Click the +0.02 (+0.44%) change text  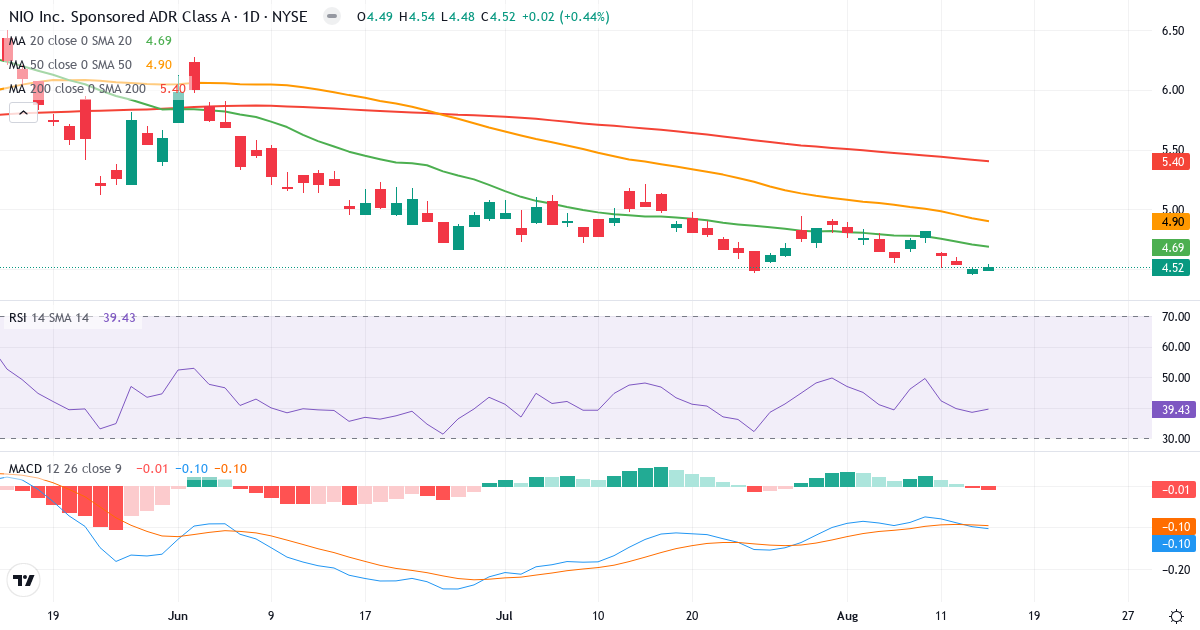(x=565, y=17)
